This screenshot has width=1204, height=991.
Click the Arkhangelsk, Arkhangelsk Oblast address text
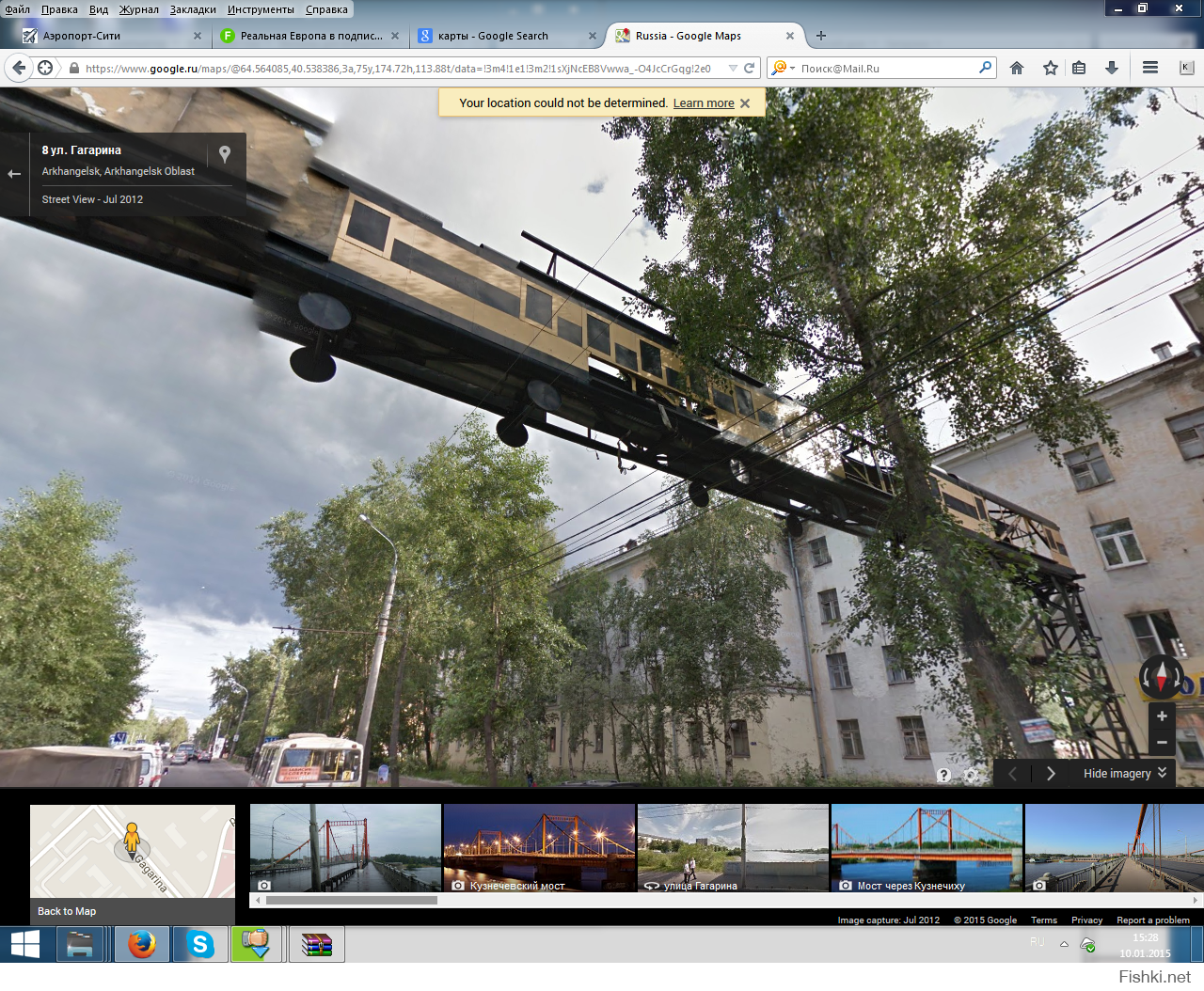[x=119, y=171]
